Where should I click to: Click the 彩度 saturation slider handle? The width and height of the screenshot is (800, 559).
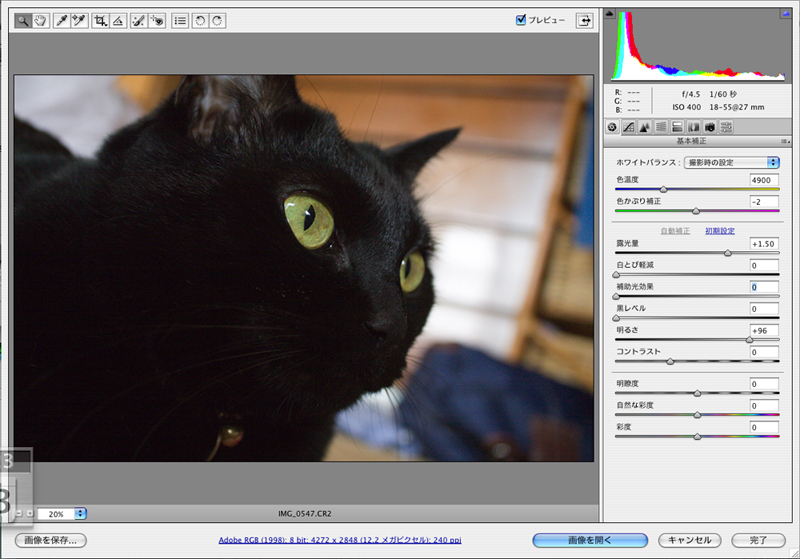(697, 437)
